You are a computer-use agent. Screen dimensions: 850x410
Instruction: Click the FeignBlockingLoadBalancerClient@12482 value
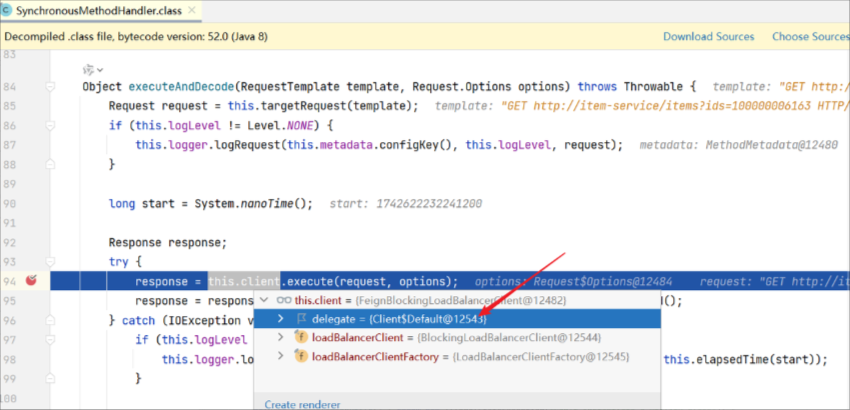tap(462, 299)
